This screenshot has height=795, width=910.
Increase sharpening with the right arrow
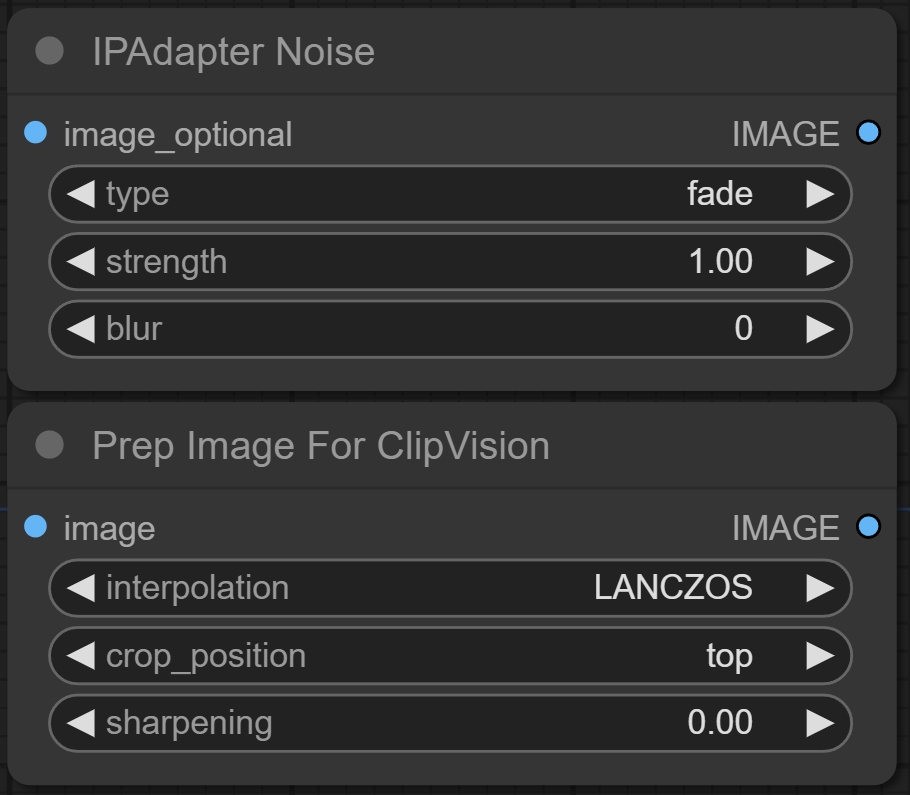pos(820,723)
